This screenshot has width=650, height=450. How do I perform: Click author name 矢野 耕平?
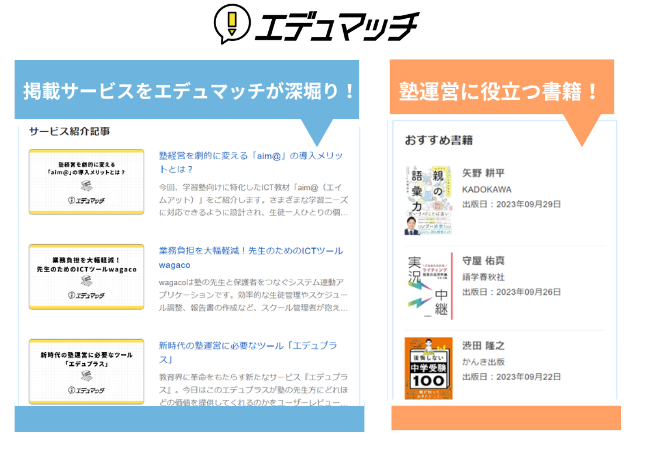click(483, 173)
